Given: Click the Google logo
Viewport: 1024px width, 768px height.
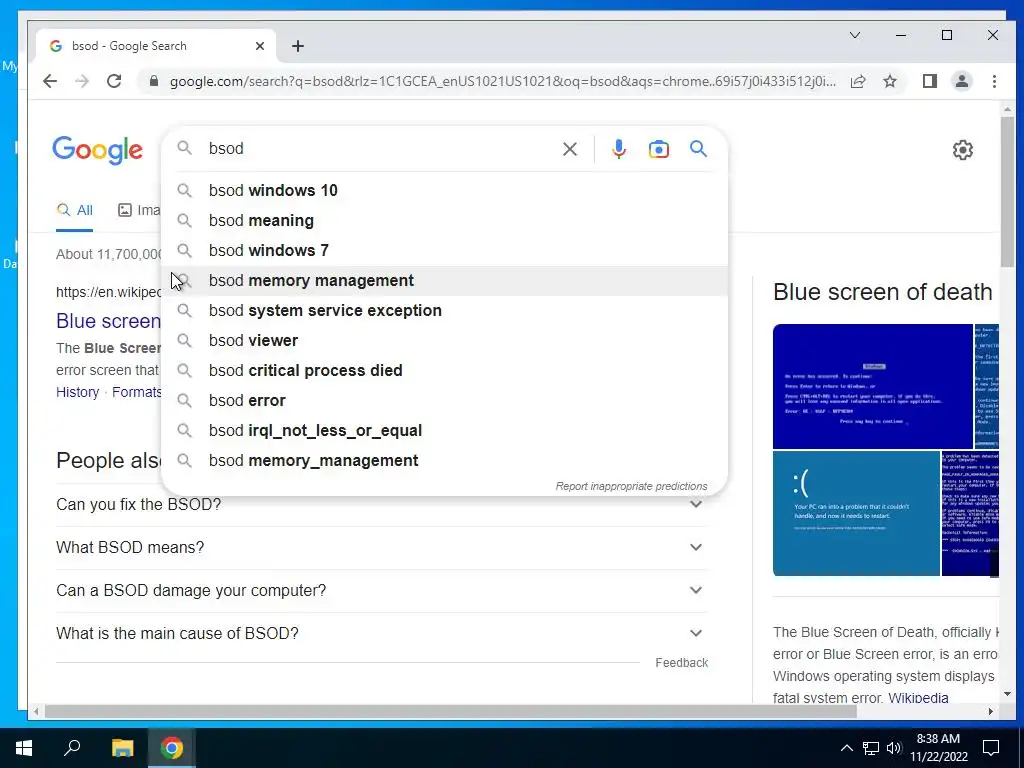Looking at the screenshot, I should (x=97, y=151).
